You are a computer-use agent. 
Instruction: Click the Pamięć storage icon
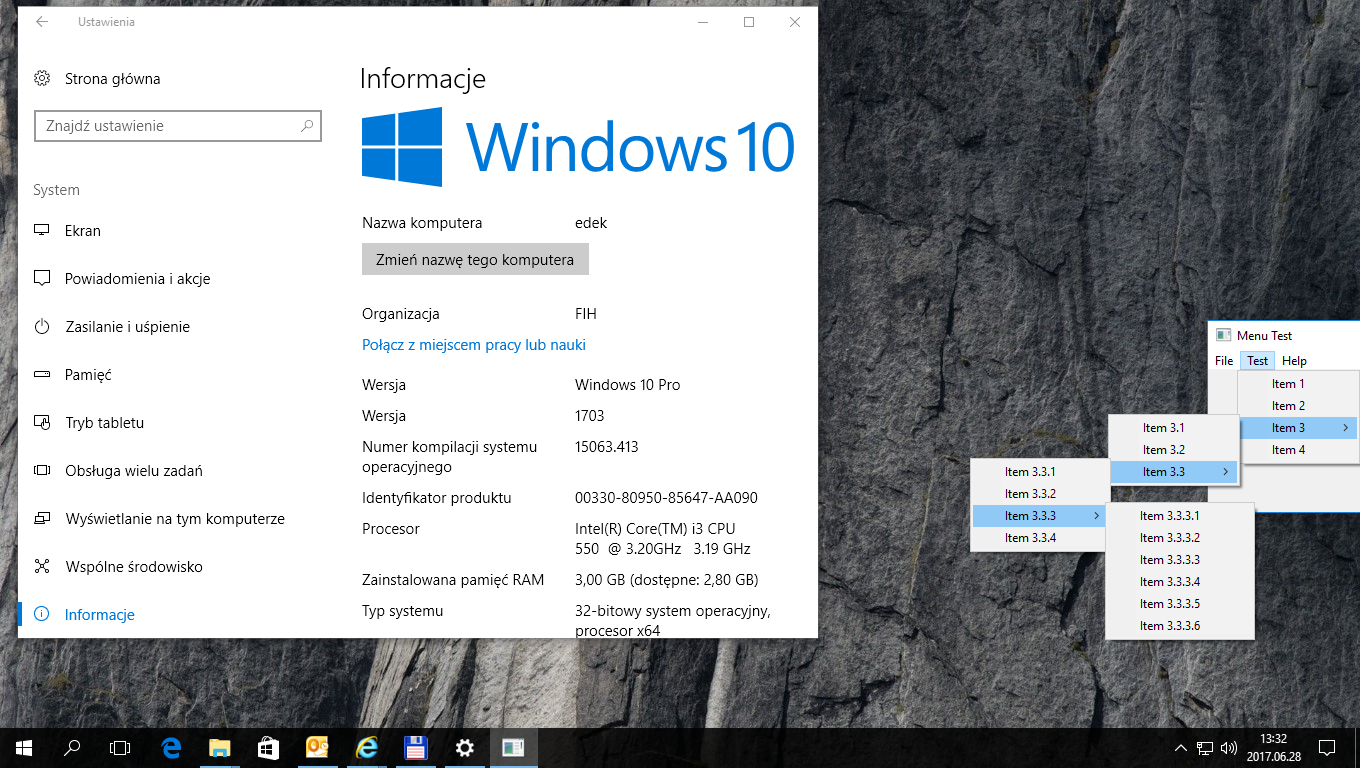point(42,374)
